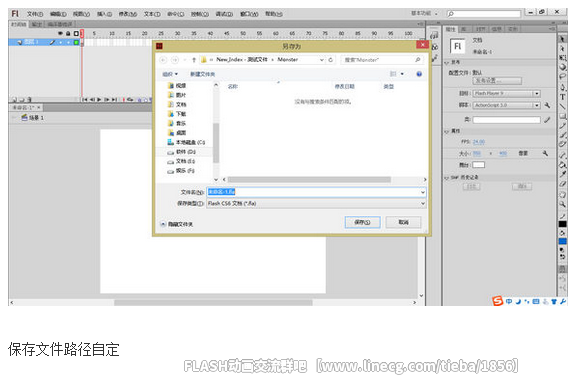Open the 帮助(H) menu

click(273, 14)
